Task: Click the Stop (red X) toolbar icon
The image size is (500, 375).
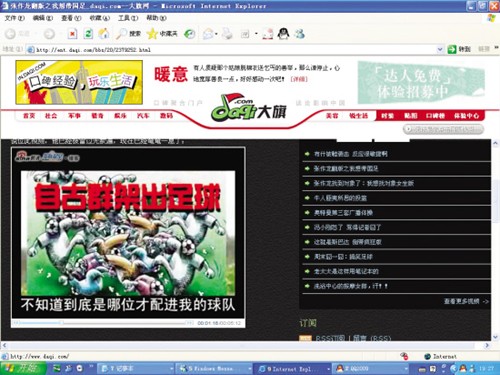Action: tap(72, 34)
